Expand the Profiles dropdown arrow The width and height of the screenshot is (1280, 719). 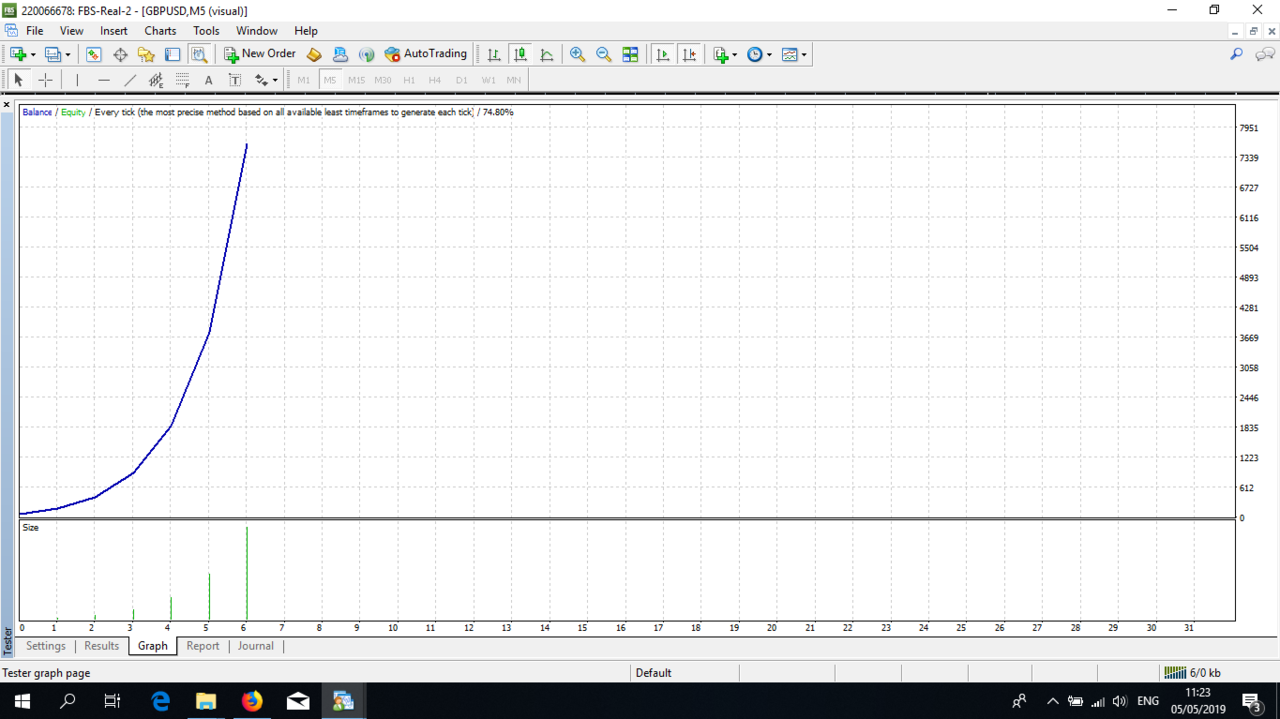68,55
